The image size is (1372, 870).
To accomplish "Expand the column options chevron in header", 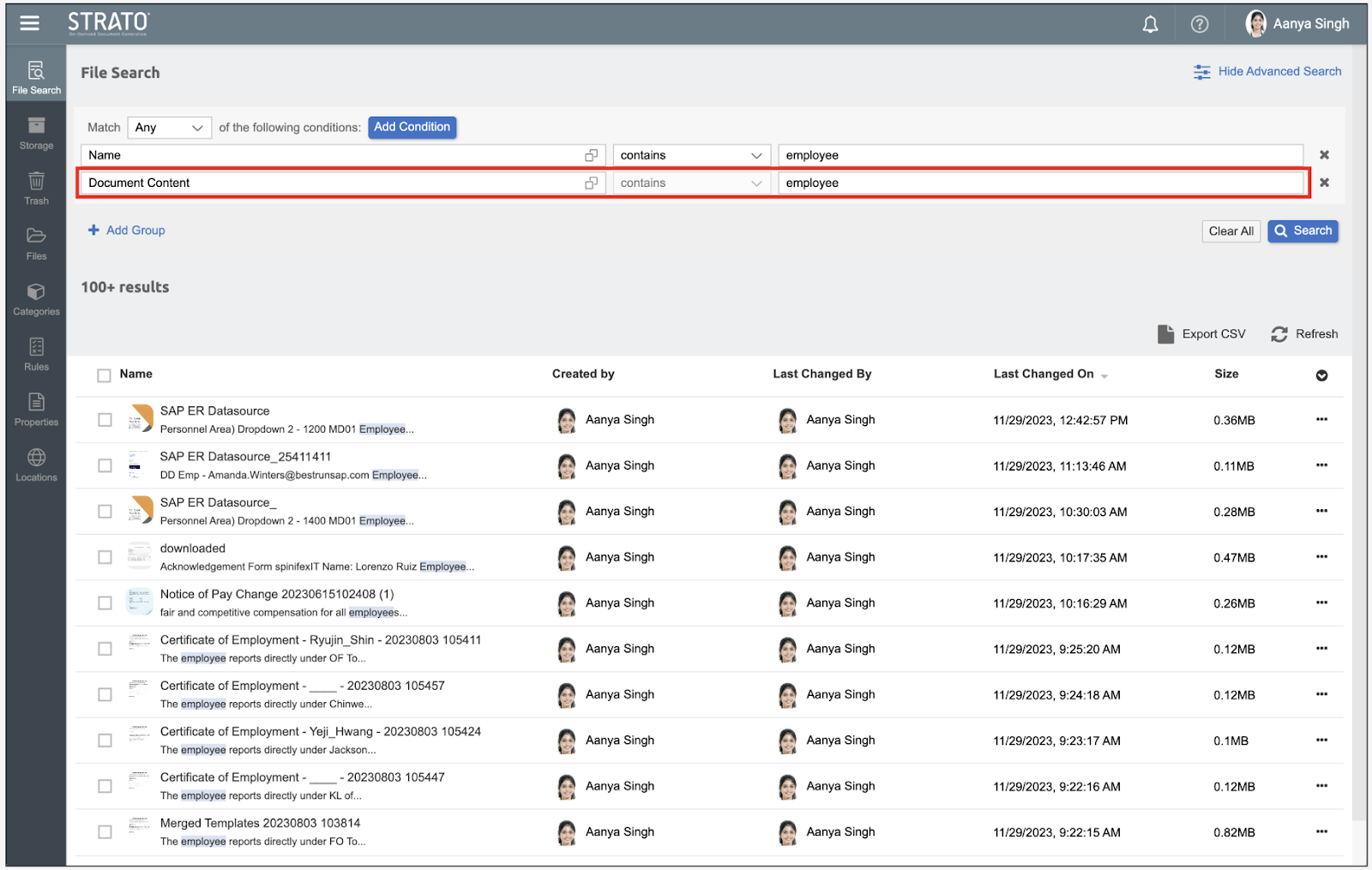I will (1321, 375).
